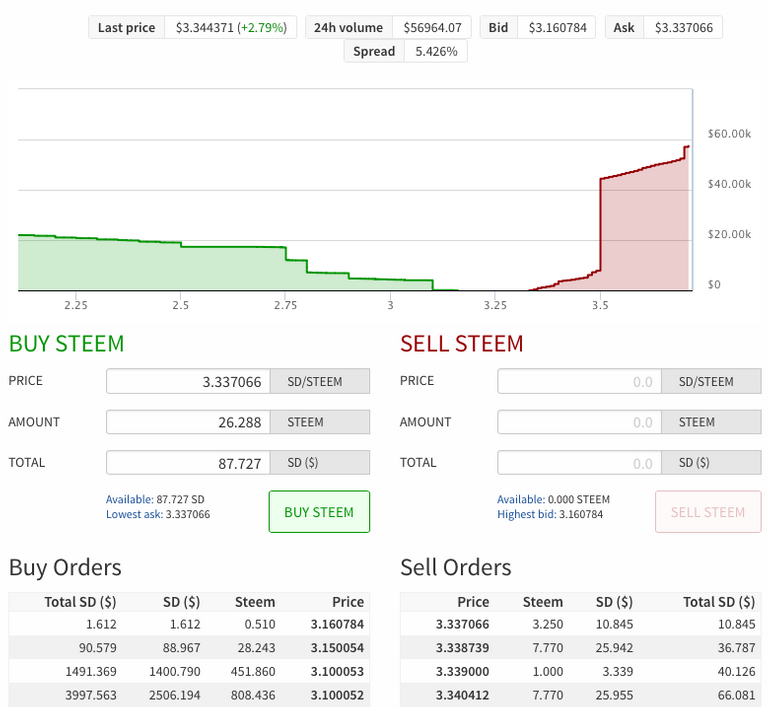Click the buy PRICE input showing 3.337066

tap(188, 381)
